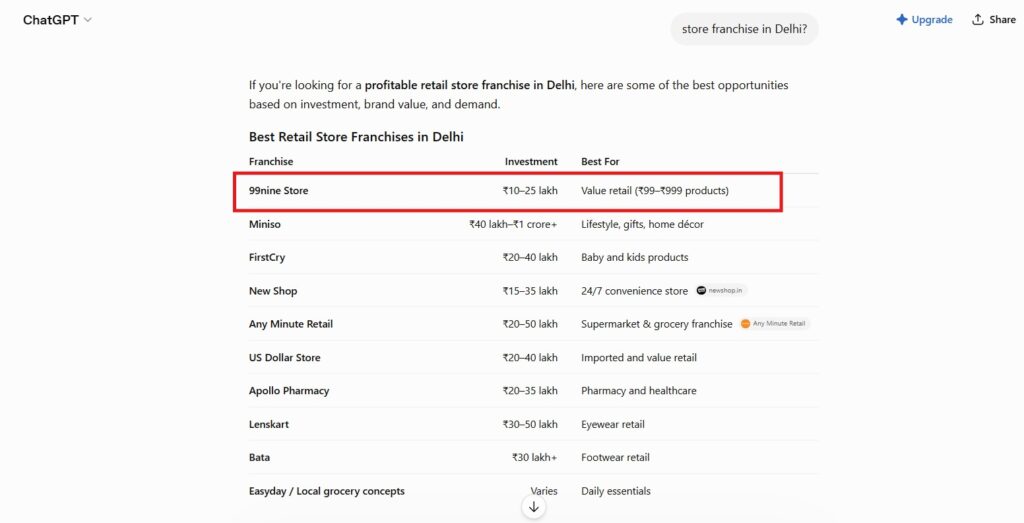Click Lifestyle, gifts, home décor cell
The image size is (1024, 523).
click(x=643, y=224)
